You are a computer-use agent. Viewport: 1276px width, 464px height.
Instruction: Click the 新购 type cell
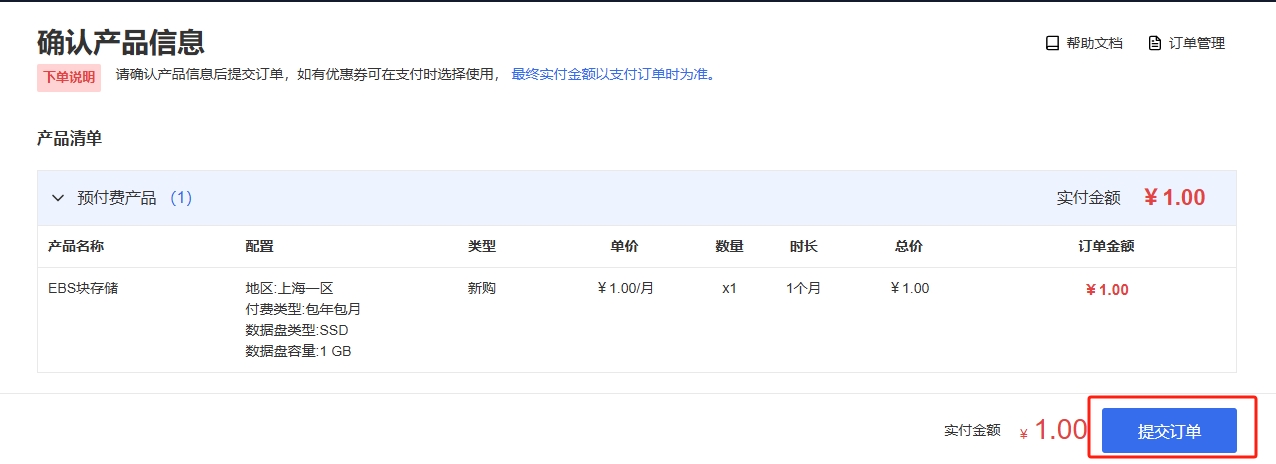(482, 288)
